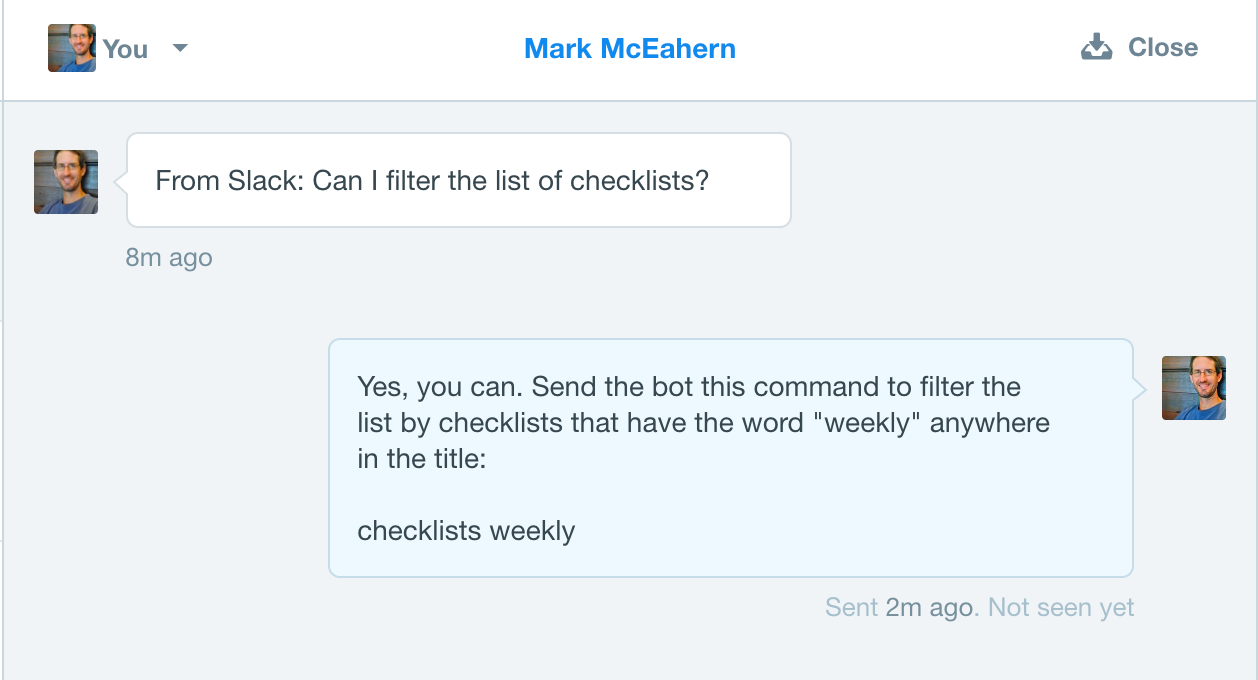The height and width of the screenshot is (680, 1258).
Task: Click the "checklists weekly" command text
Action: tap(466, 530)
